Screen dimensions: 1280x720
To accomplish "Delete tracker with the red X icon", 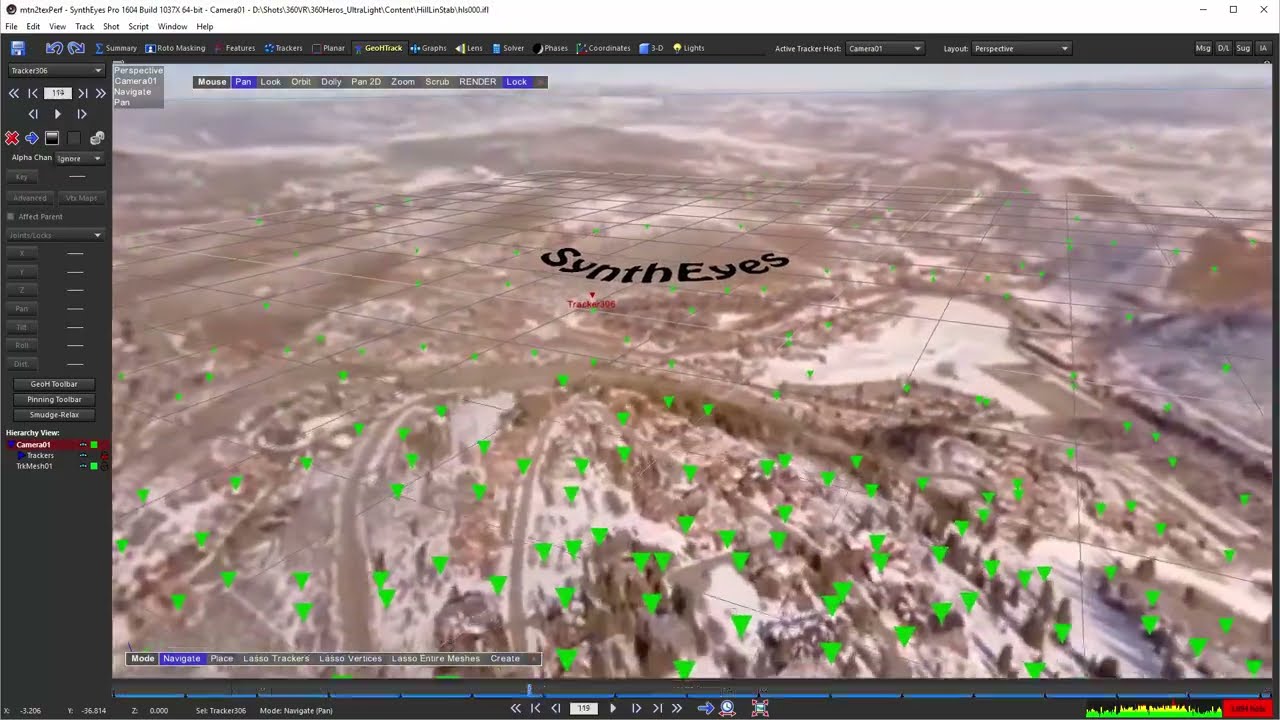I will (x=12, y=138).
